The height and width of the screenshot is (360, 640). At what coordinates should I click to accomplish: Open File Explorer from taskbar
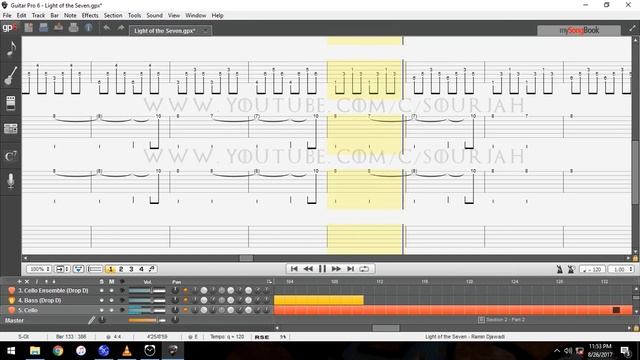coord(35,351)
